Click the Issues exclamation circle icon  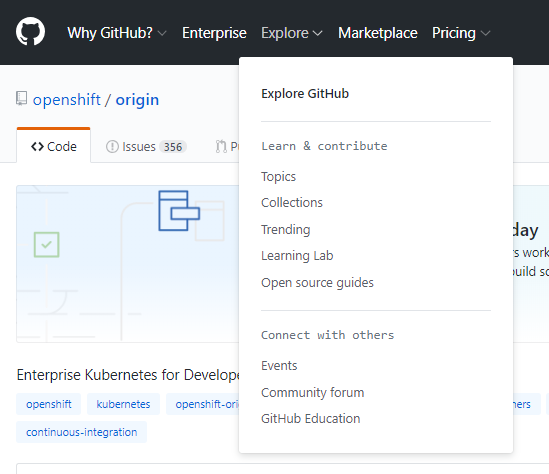click(x=112, y=146)
